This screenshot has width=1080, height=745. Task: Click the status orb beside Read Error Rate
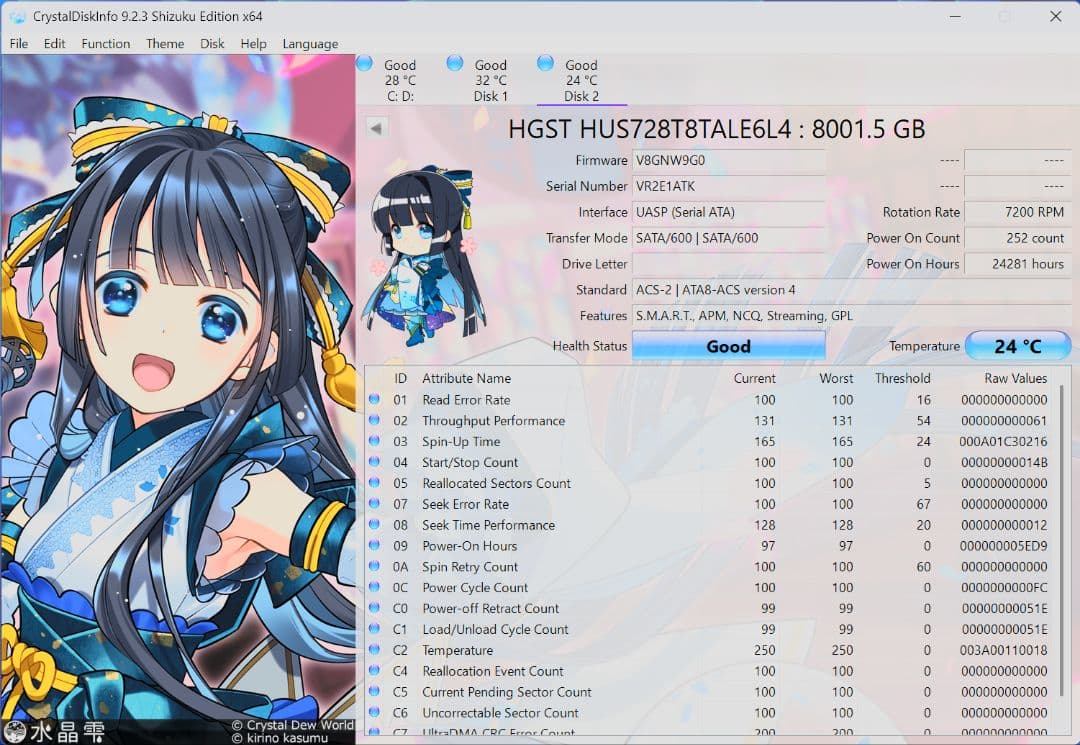point(374,400)
